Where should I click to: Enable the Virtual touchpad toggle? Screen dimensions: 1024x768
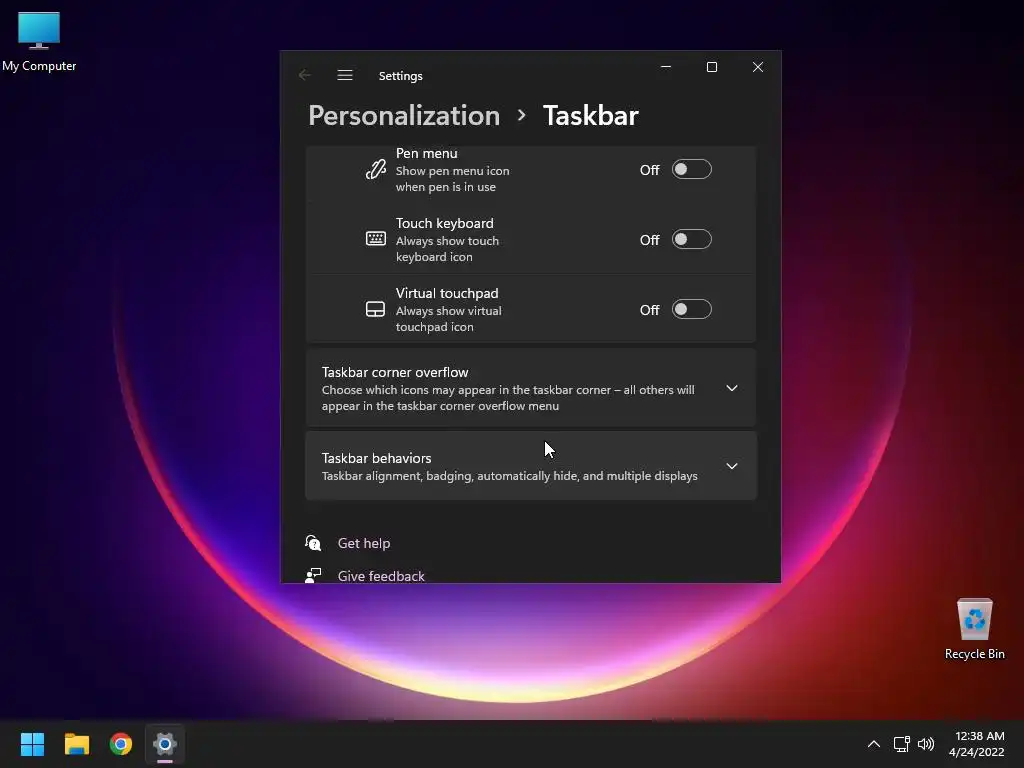point(692,310)
